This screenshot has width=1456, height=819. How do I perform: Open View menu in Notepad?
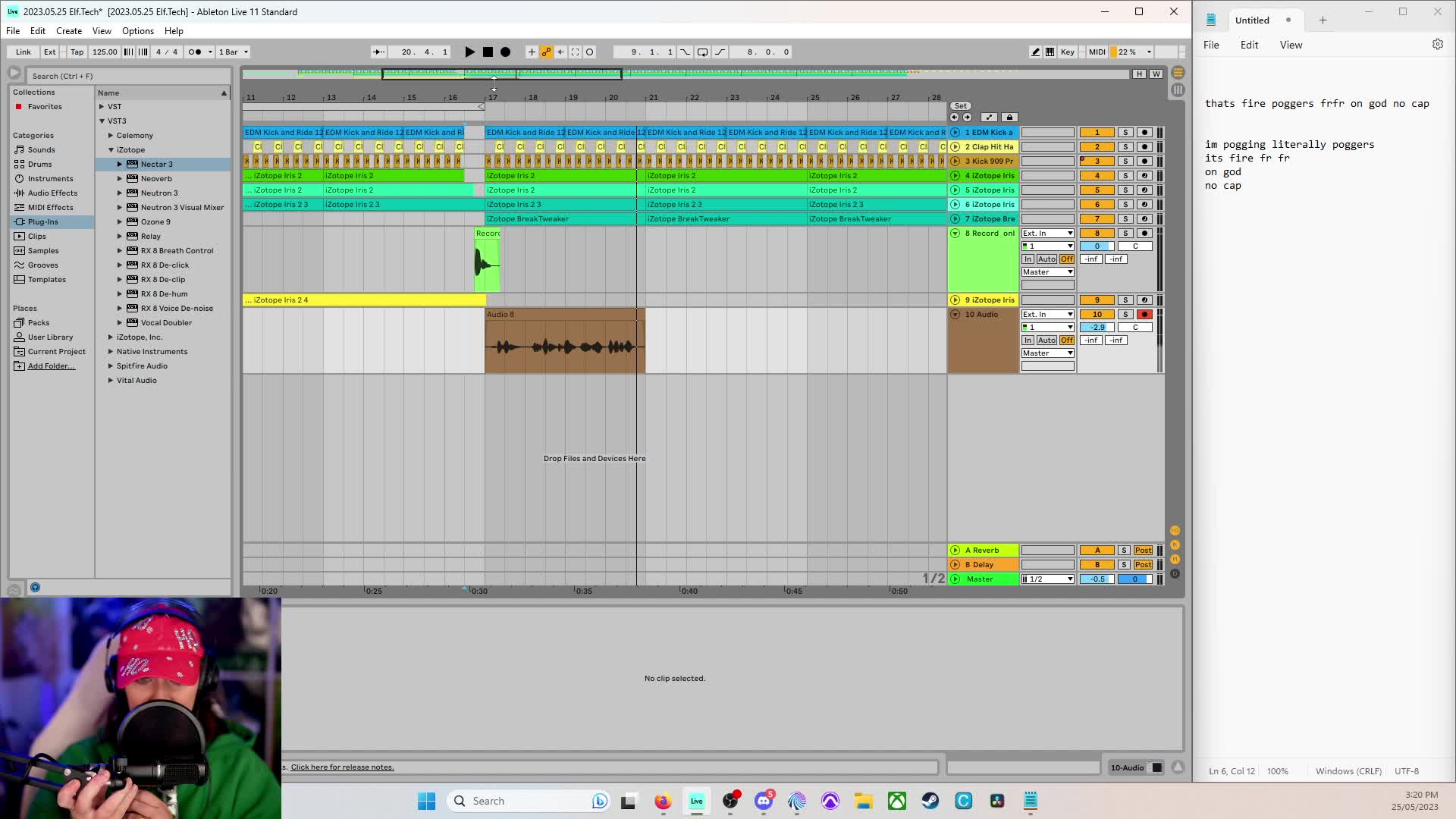pyautogui.click(x=1291, y=45)
